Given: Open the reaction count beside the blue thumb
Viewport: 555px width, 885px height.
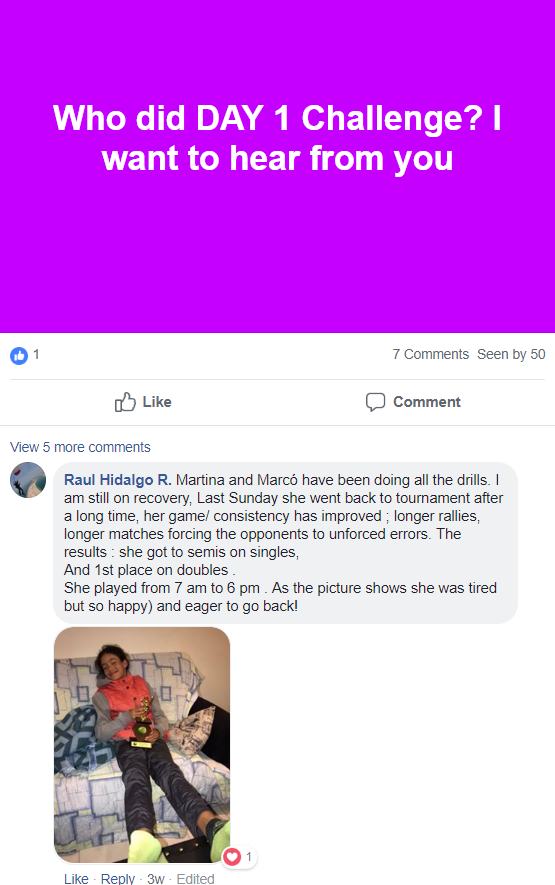Looking at the screenshot, I should point(36,354).
